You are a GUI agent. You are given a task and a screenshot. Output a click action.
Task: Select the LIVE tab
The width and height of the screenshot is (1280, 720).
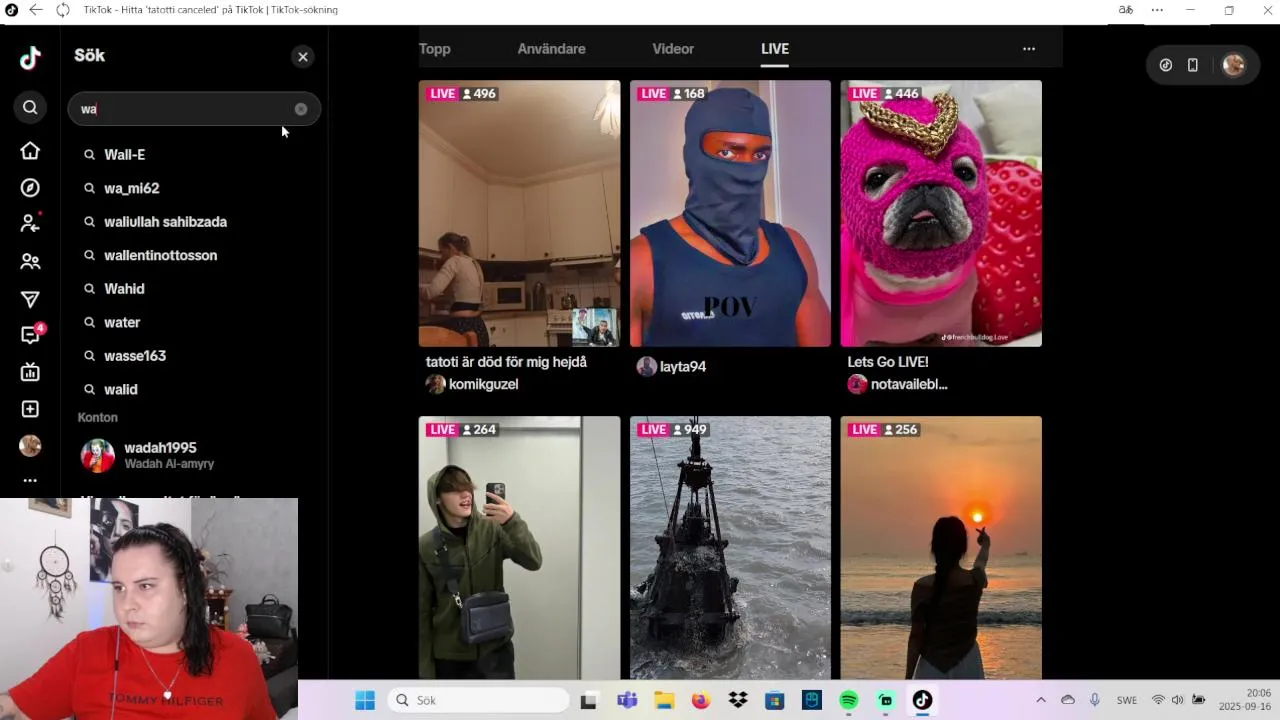(x=775, y=49)
